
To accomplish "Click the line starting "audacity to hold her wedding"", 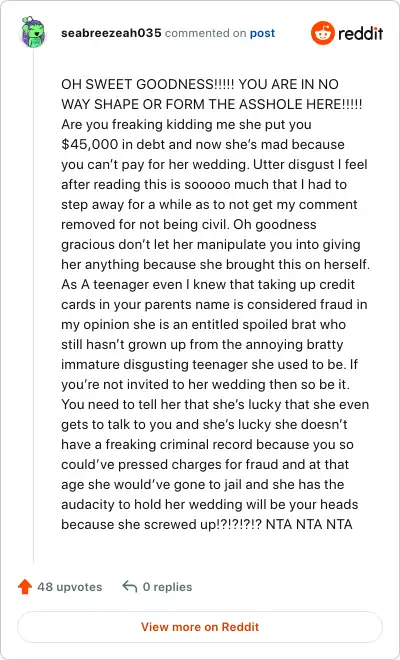I will tap(210, 504).
